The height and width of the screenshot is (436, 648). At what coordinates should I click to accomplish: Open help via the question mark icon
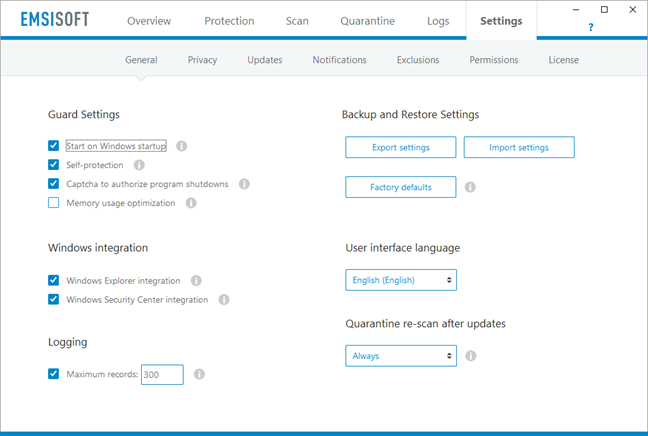(x=591, y=27)
